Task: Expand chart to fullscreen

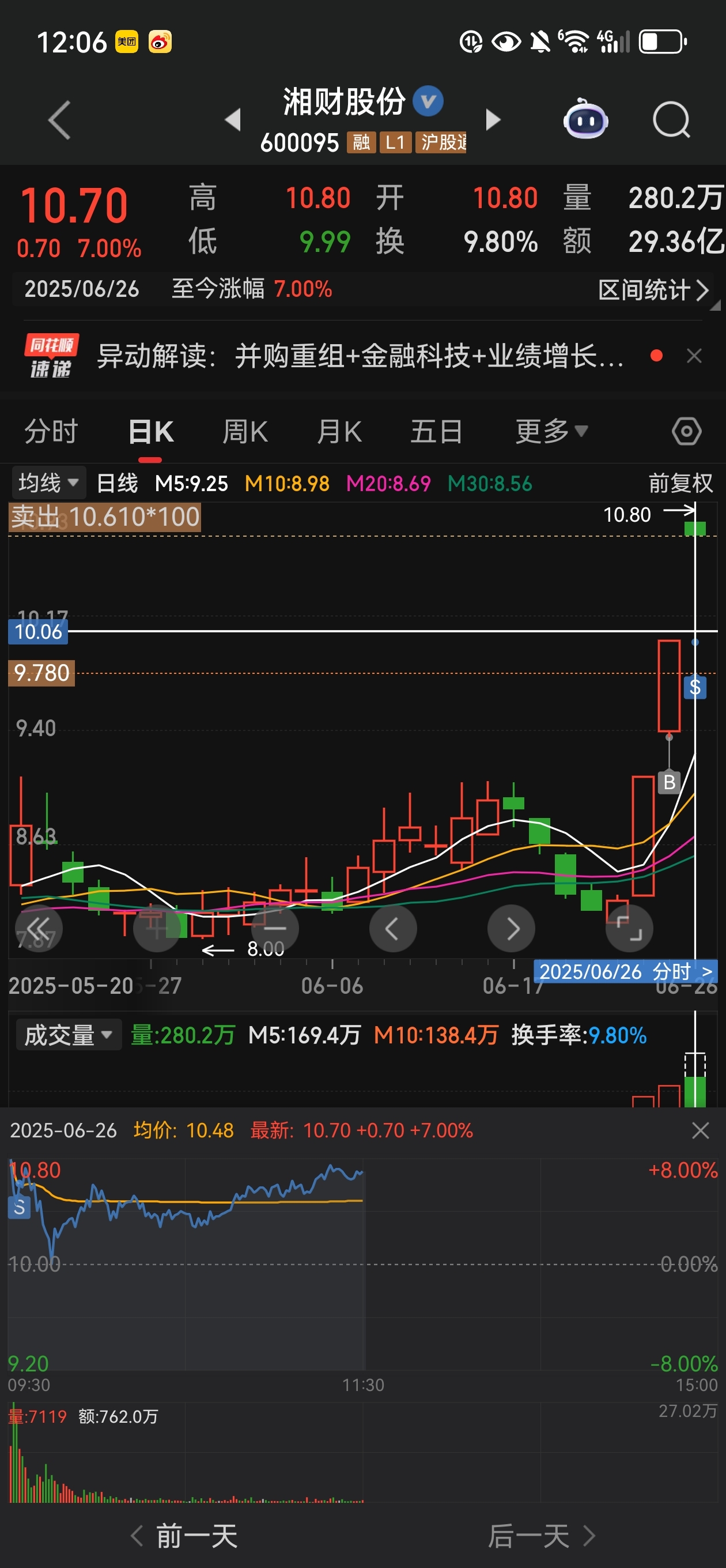Action: pyautogui.click(x=629, y=928)
